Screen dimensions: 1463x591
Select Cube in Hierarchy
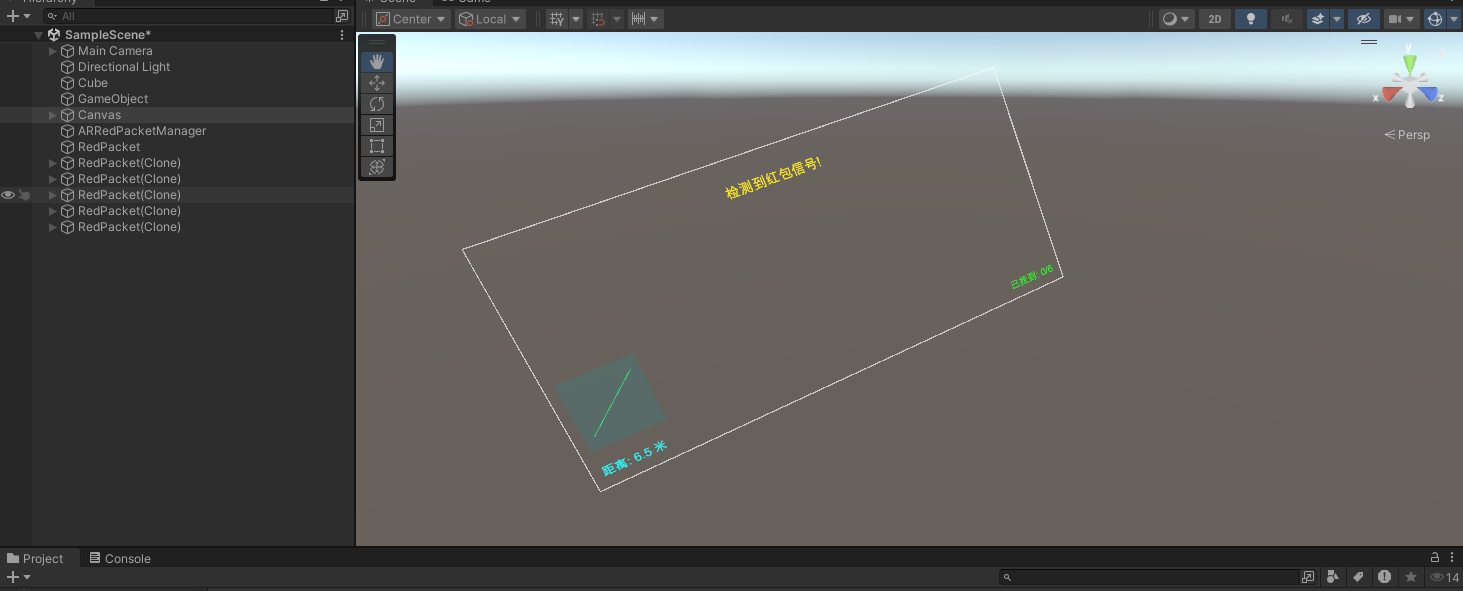click(93, 83)
